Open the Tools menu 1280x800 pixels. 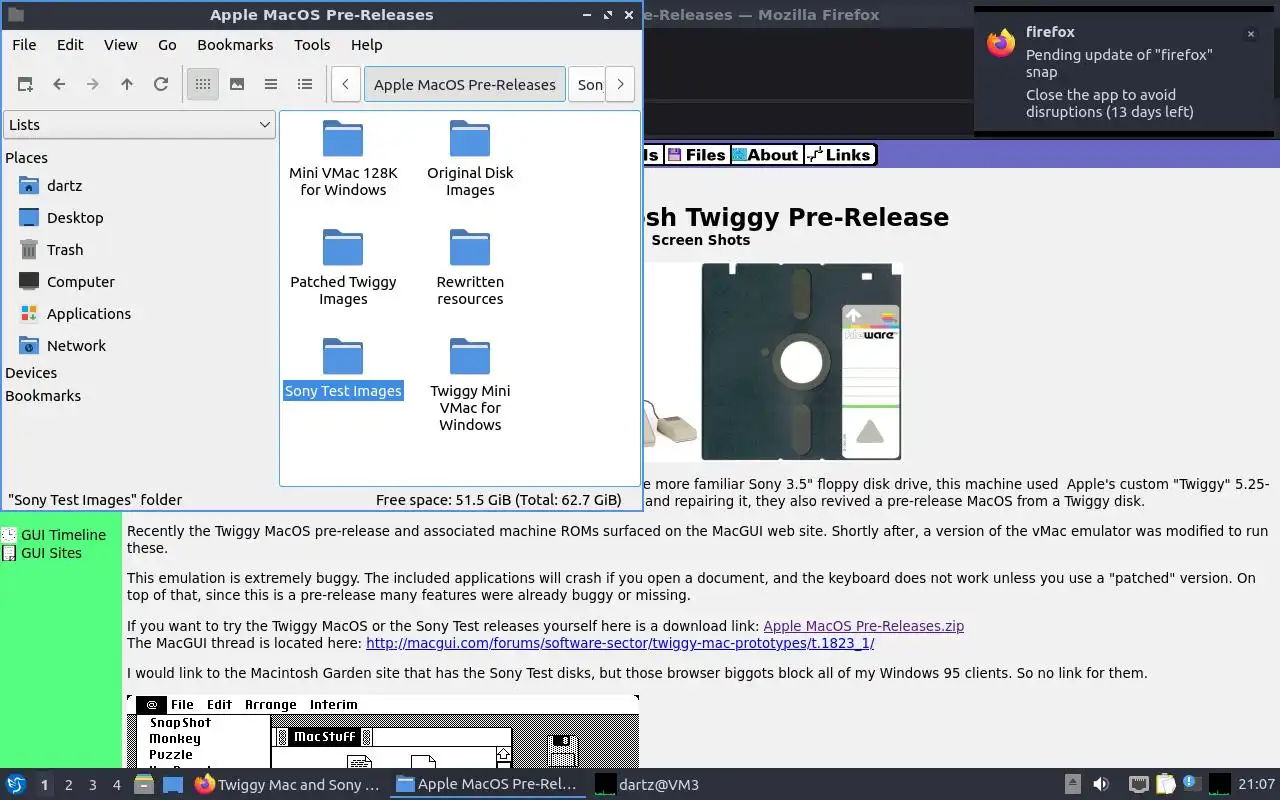click(312, 45)
